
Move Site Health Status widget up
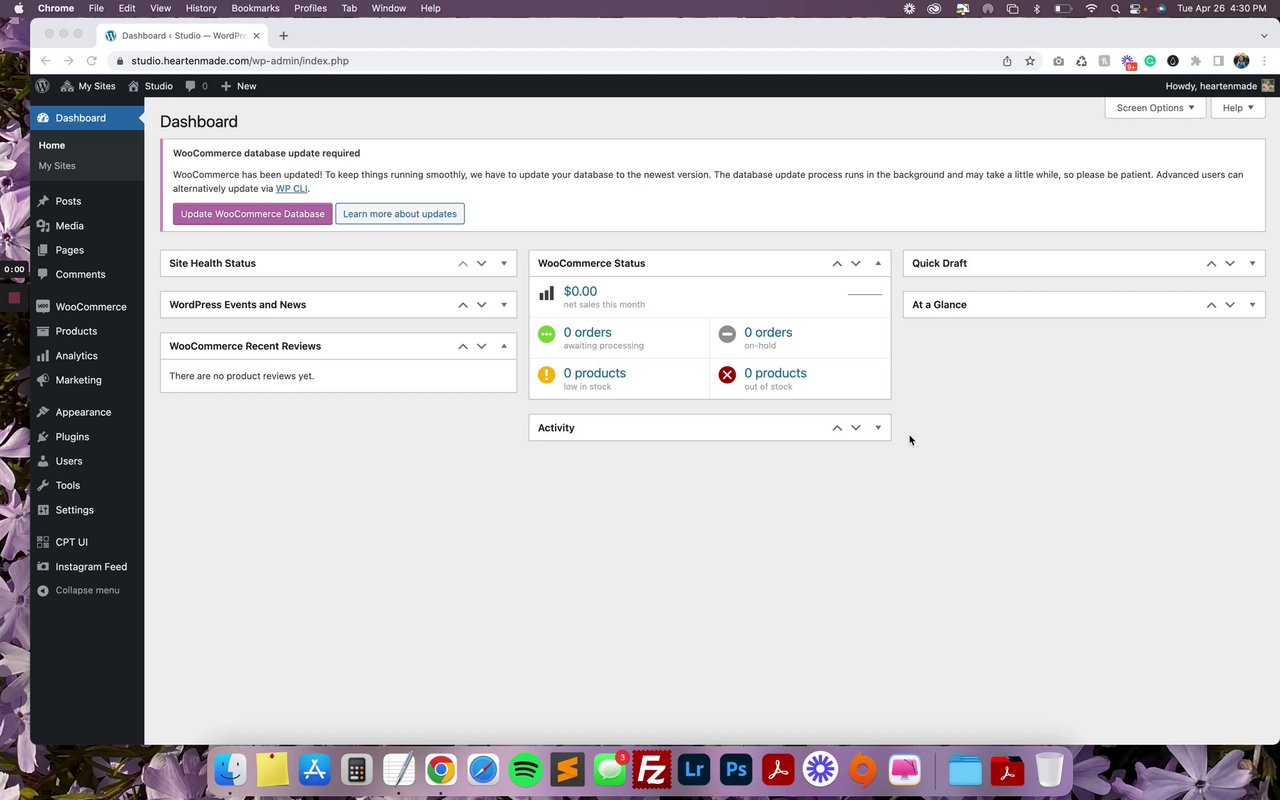(x=463, y=263)
